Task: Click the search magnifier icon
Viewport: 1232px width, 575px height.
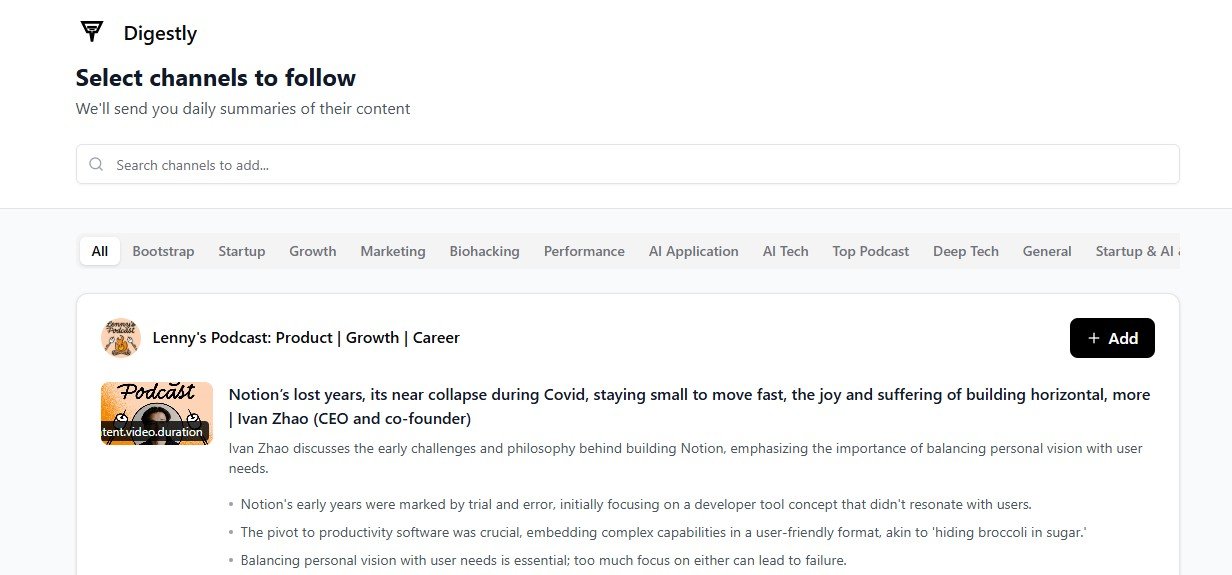Action: (x=96, y=165)
